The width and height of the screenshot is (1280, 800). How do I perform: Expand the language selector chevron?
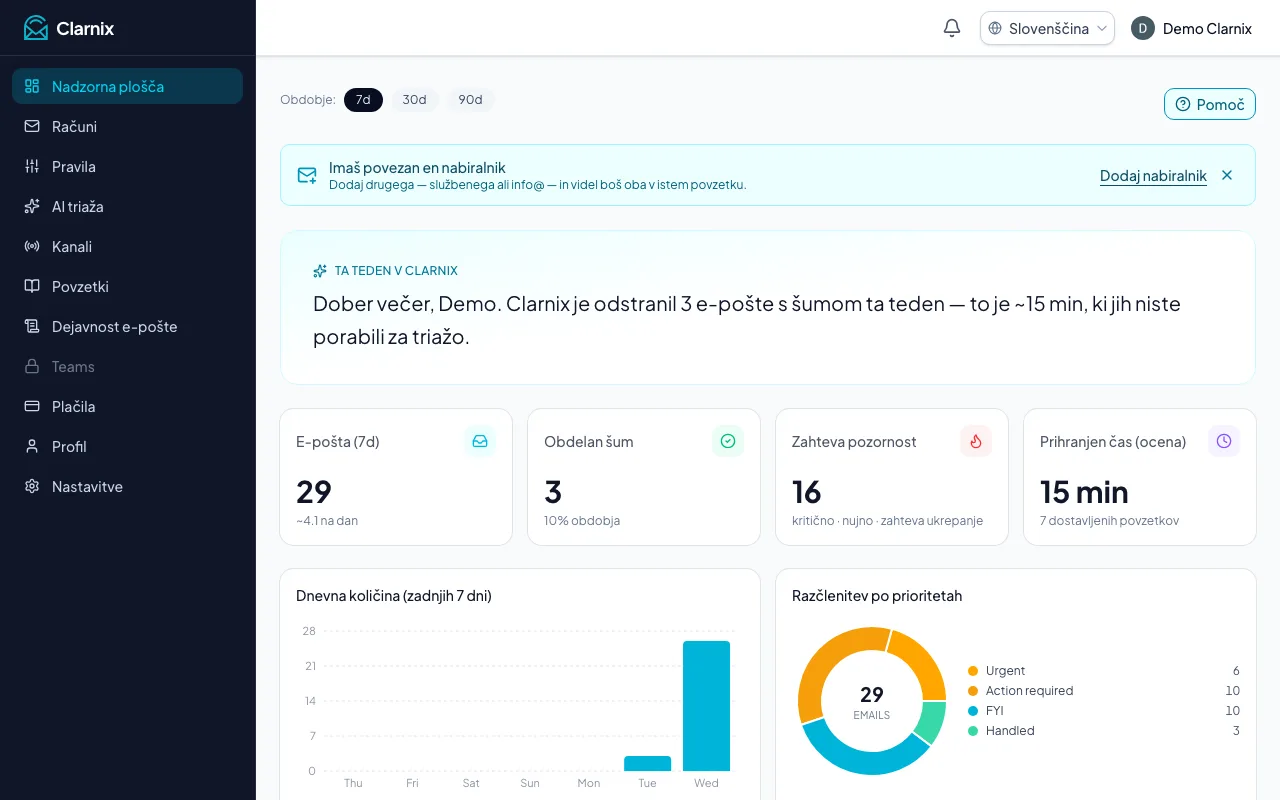click(x=1102, y=28)
